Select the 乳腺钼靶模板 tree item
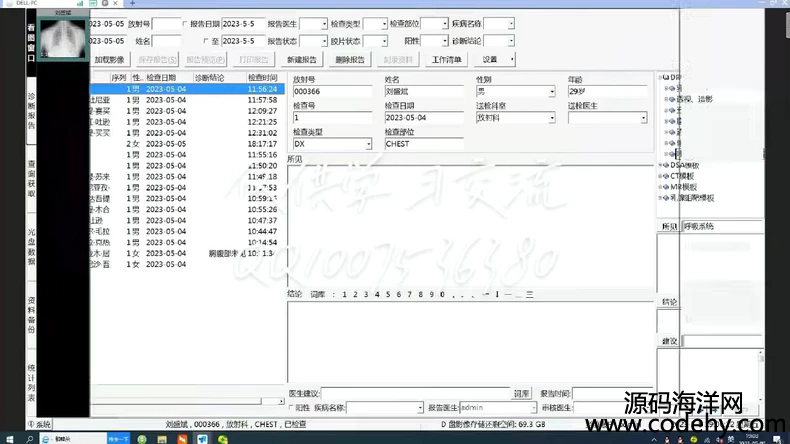The image size is (790, 444). point(692,198)
